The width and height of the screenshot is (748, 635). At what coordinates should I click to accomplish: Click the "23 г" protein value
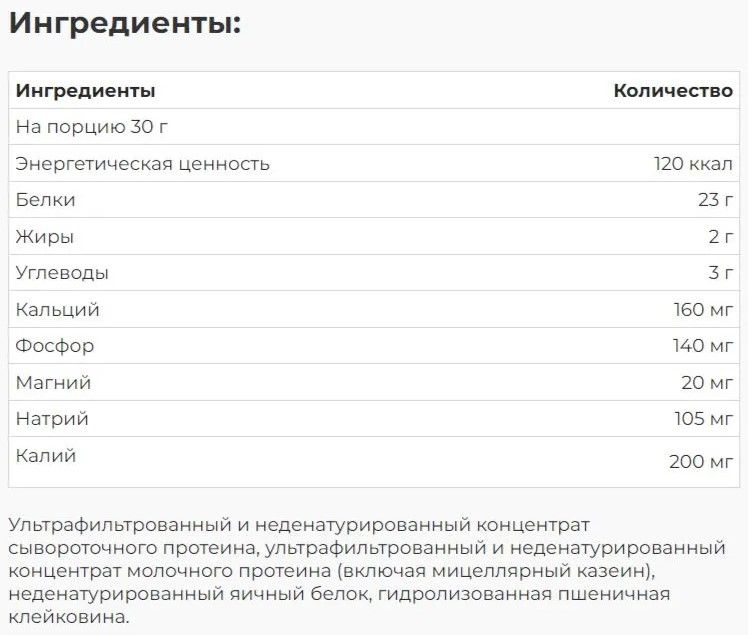point(715,200)
